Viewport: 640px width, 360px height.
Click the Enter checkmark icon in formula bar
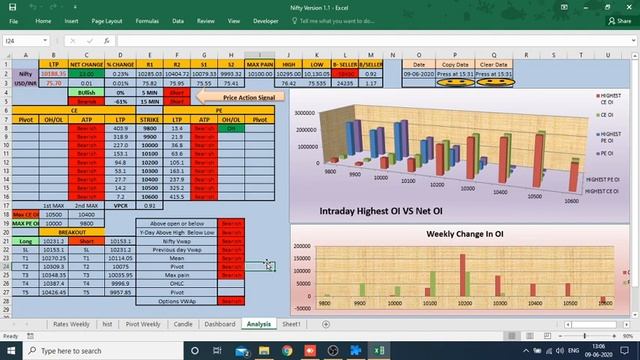coord(90,41)
